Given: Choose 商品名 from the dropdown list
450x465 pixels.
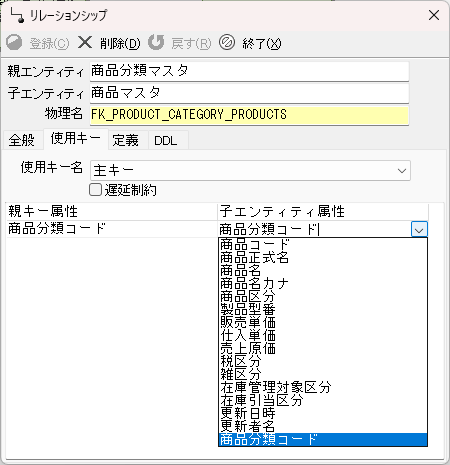Looking at the screenshot, I should click(x=323, y=270).
